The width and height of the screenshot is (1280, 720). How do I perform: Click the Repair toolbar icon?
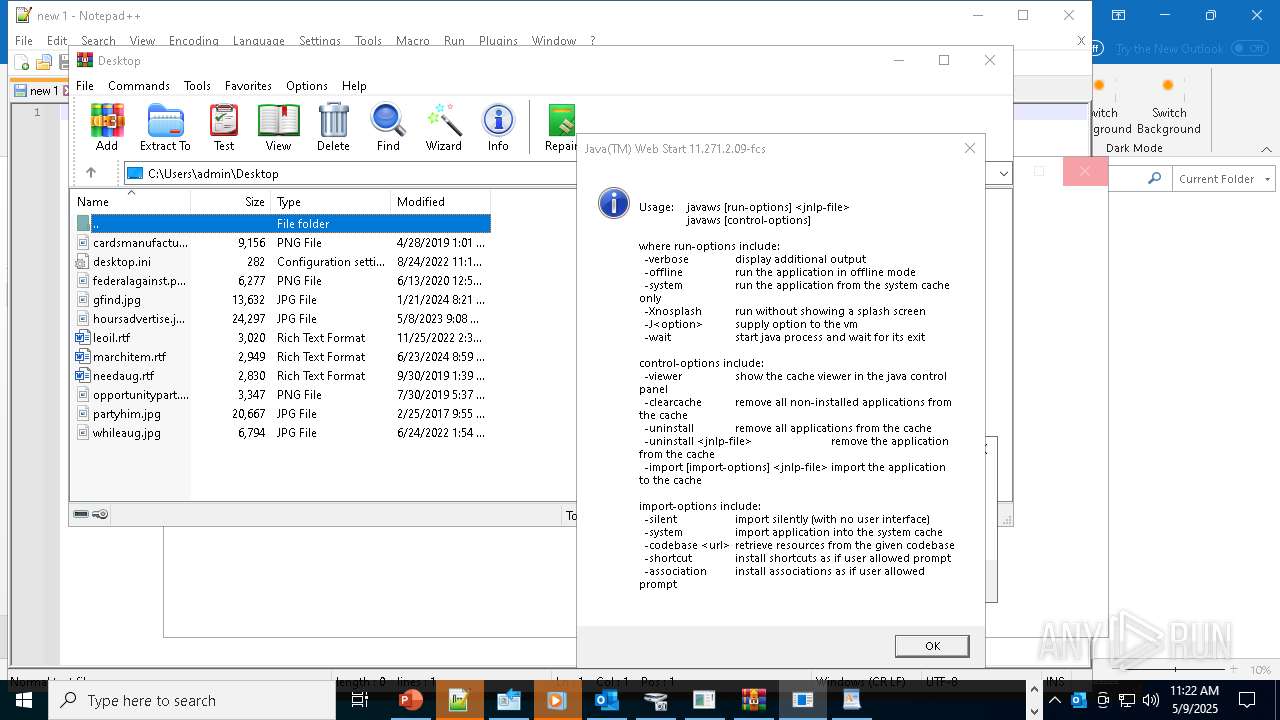[x=561, y=127]
